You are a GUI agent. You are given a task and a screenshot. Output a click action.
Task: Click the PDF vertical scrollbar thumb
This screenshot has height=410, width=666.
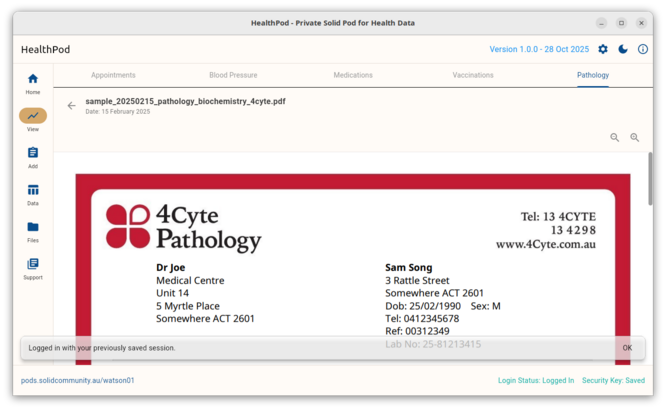[650, 178]
